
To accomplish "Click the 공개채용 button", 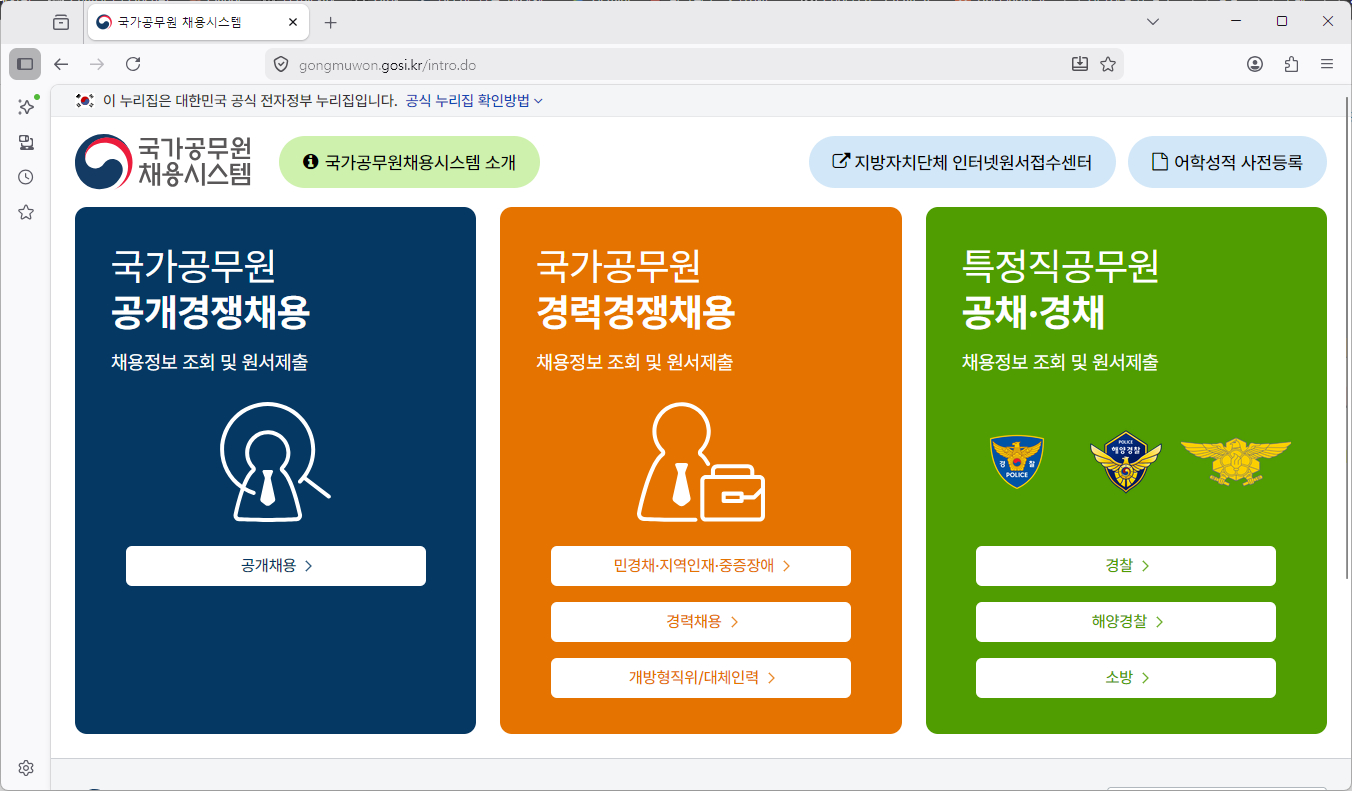I will pyautogui.click(x=276, y=566).
